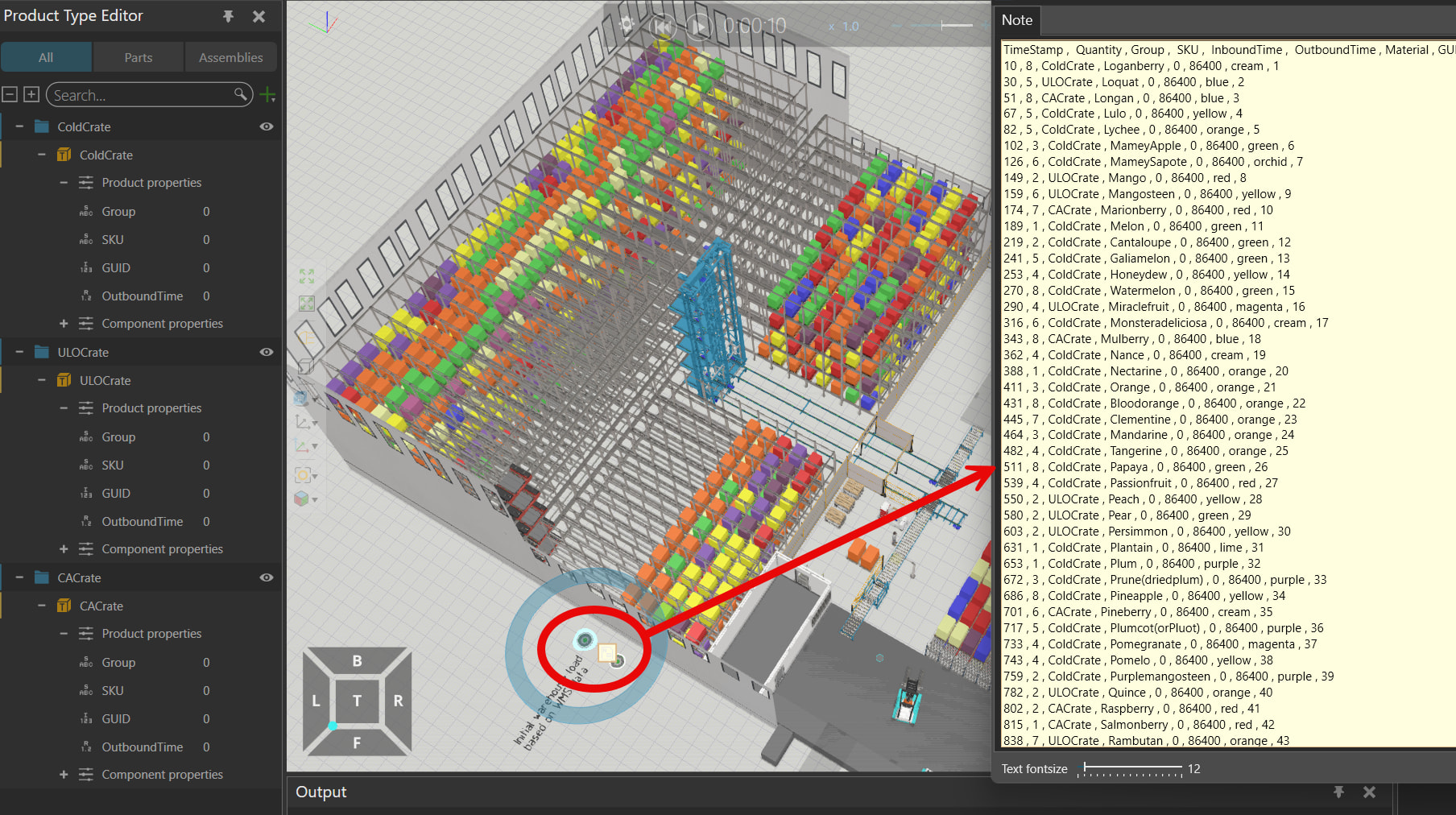Screen dimensions: 1456x815
Task: Collapse the CACrate group folder
Action: pyautogui.click(x=19, y=578)
